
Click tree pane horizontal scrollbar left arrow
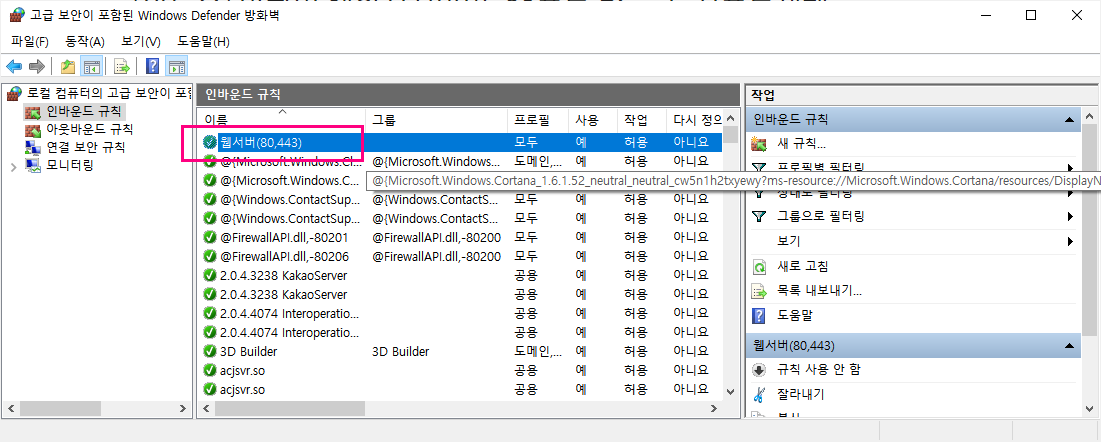[x=11, y=408]
